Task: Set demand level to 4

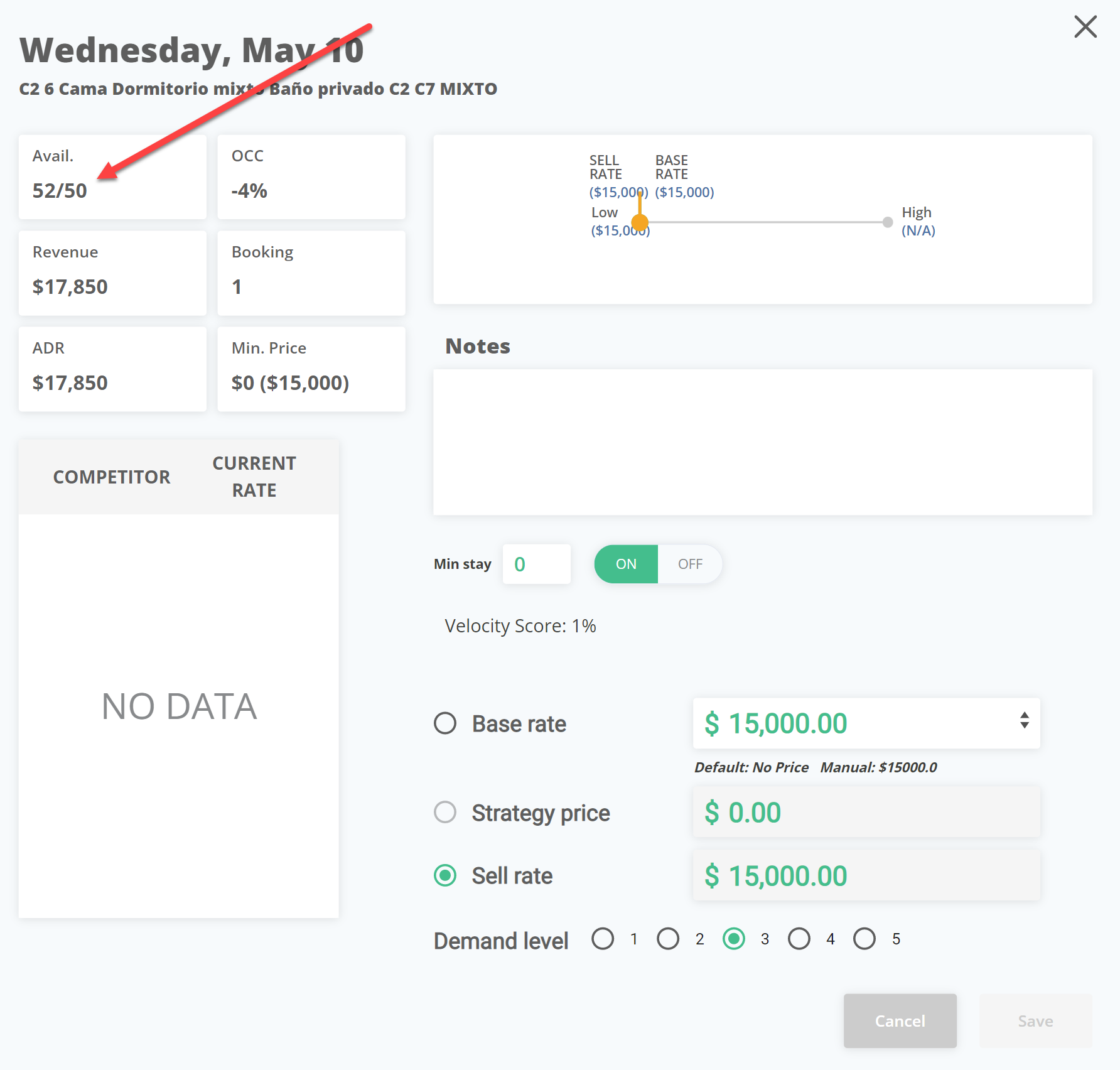Action: 799,939
